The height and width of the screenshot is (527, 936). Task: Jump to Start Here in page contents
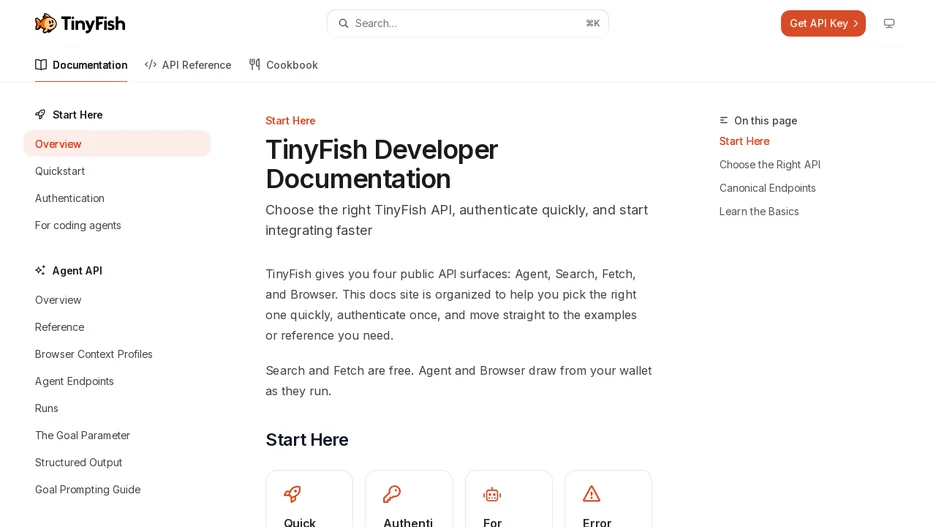pyautogui.click(x=744, y=141)
